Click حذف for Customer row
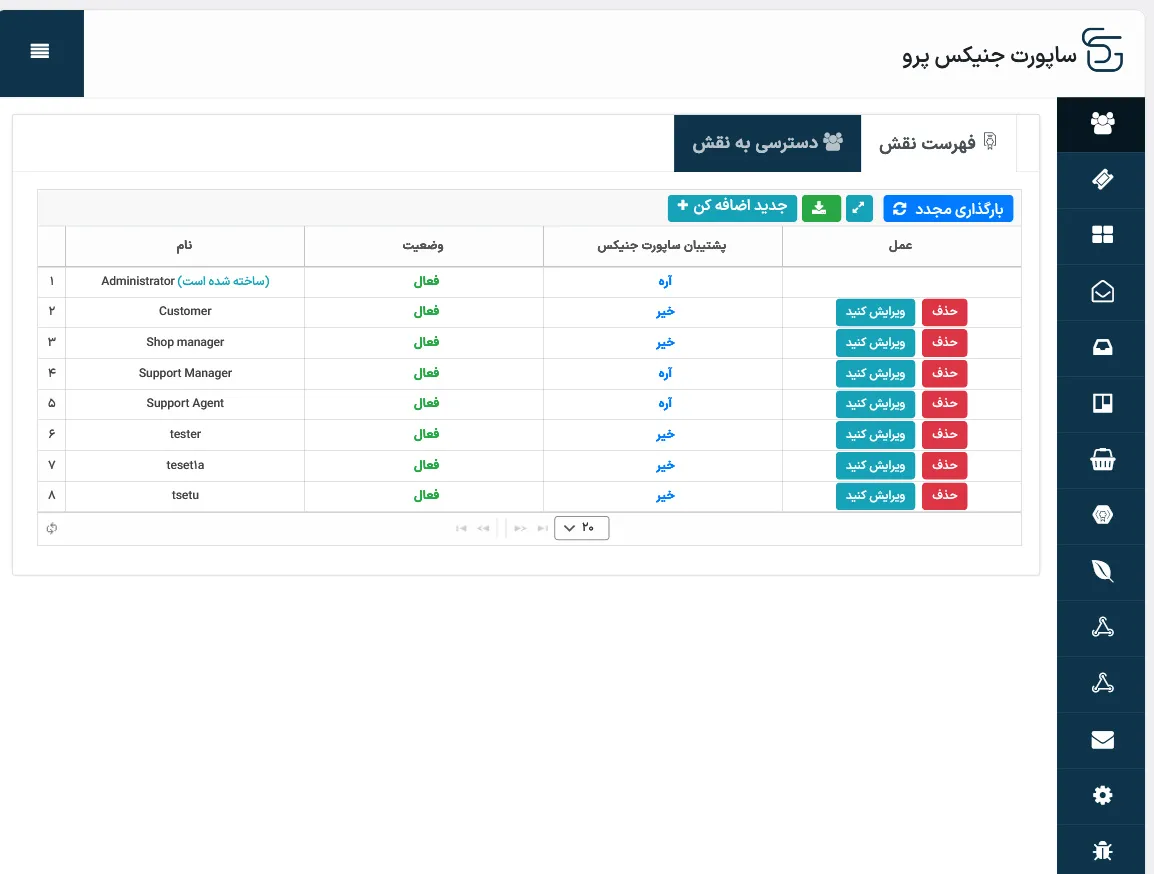 tap(944, 312)
